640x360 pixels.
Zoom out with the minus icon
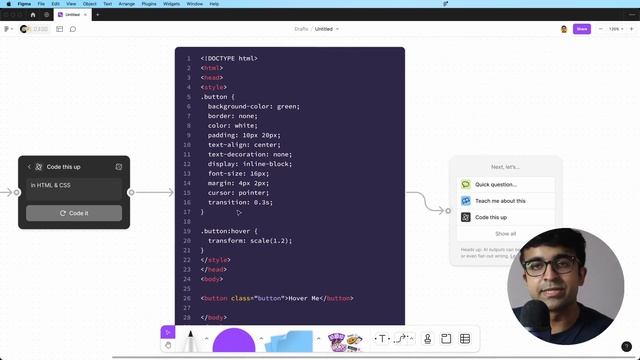coord(600,29)
